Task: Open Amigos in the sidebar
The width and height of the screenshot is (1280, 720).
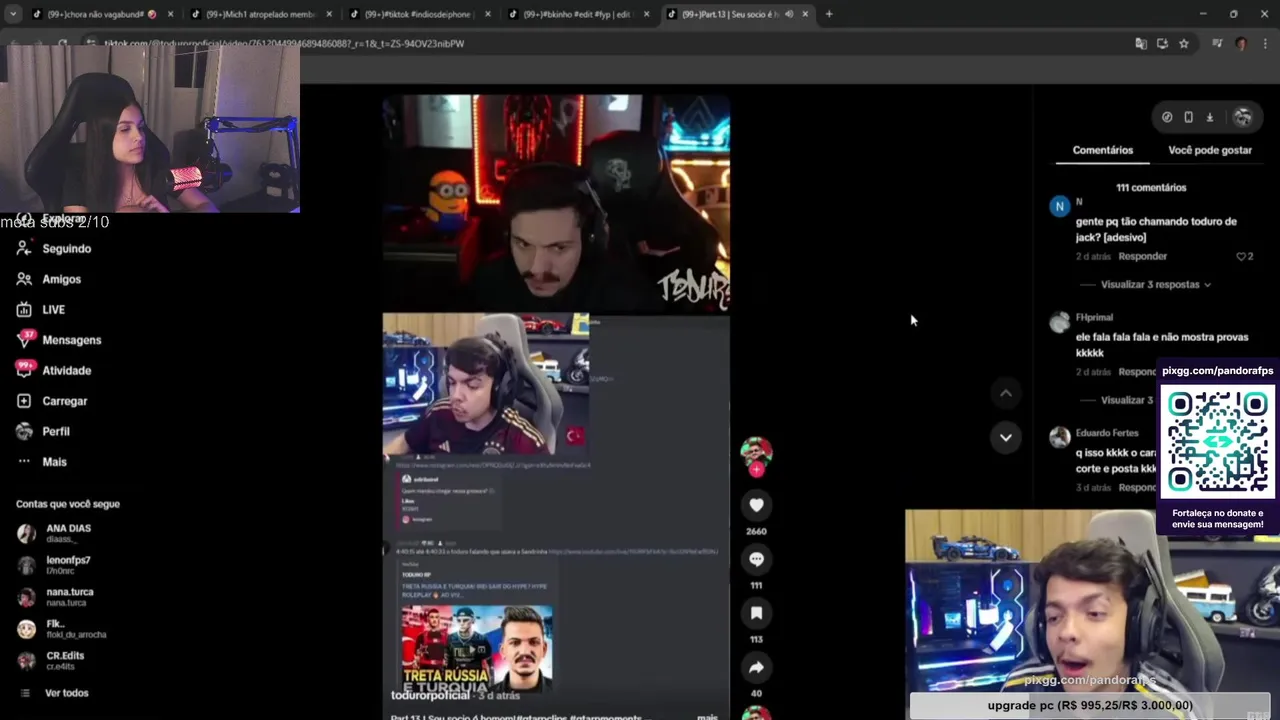Action: tap(61, 279)
